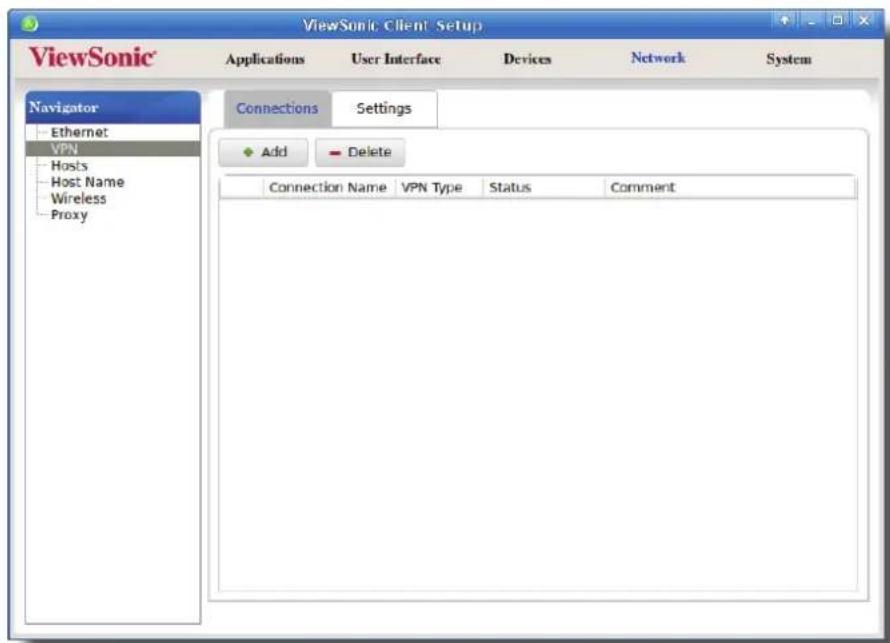Viewport: 890px width, 643px height.
Task: Add a new VPN connection
Action: 263,152
